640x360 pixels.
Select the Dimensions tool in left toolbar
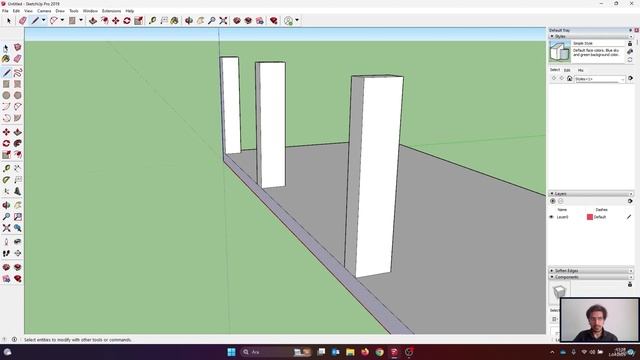coord(18,169)
